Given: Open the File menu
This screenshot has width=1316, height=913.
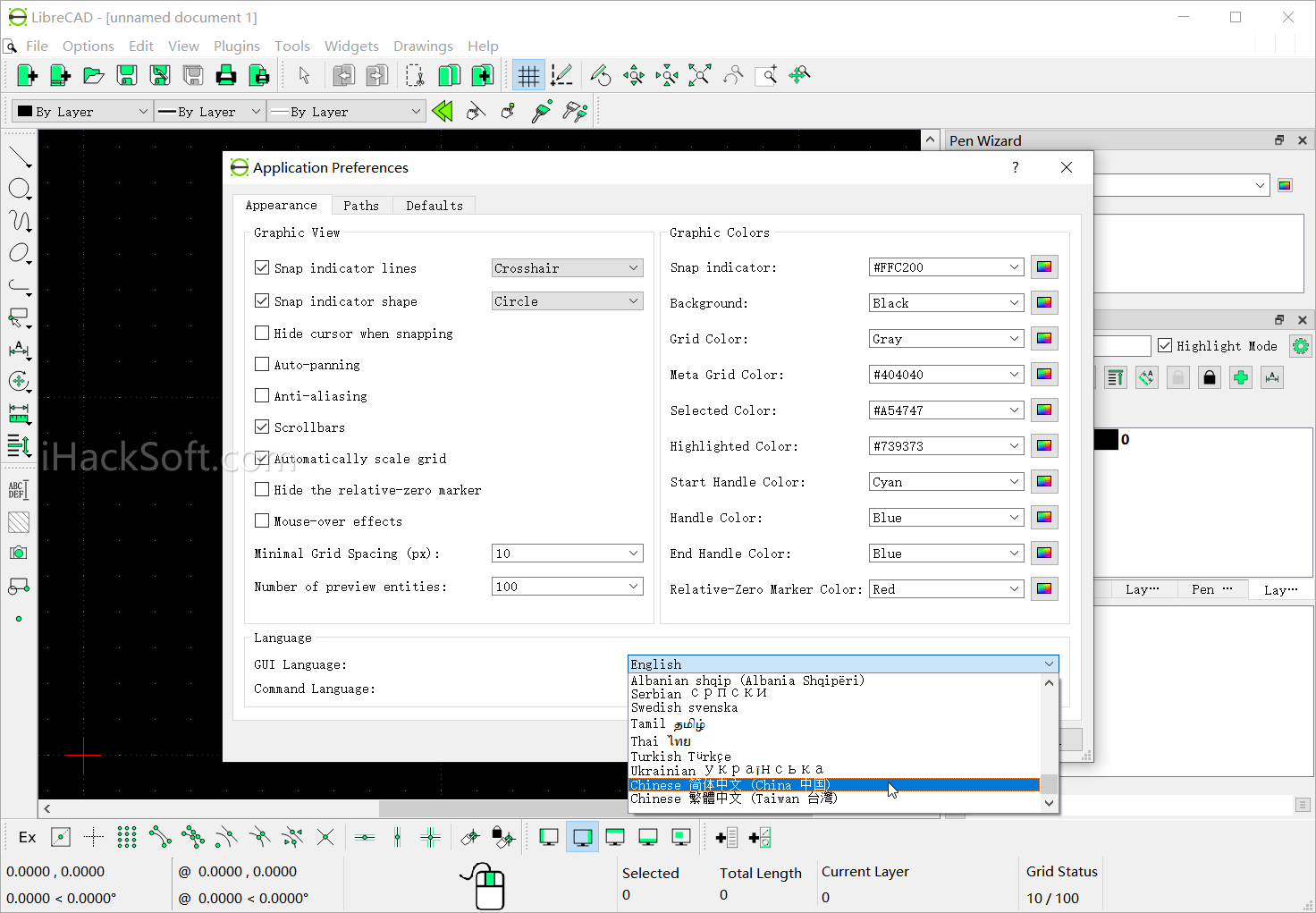Looking at the screenshot, I should tap(38, 46).
